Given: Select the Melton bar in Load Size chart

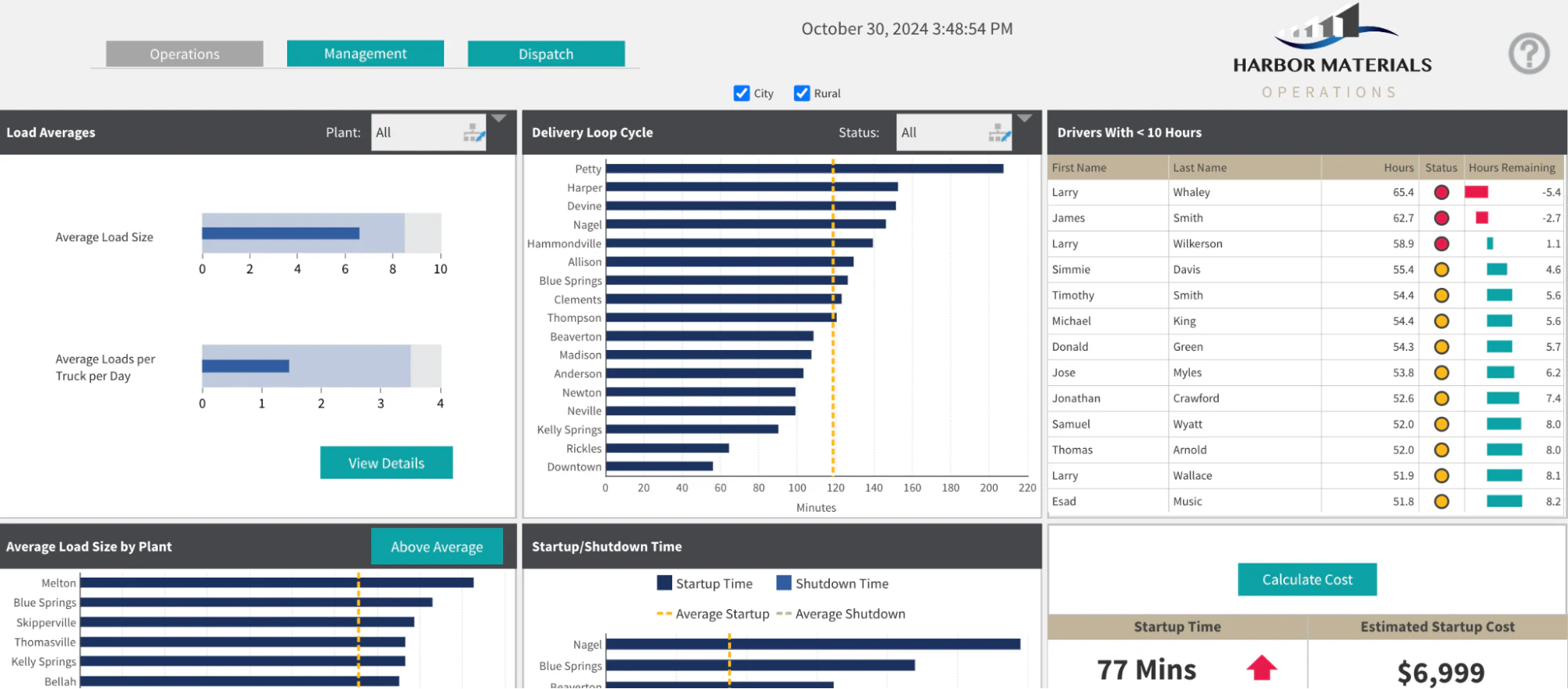Looking at the screenshot, I should tap(277, 583).
